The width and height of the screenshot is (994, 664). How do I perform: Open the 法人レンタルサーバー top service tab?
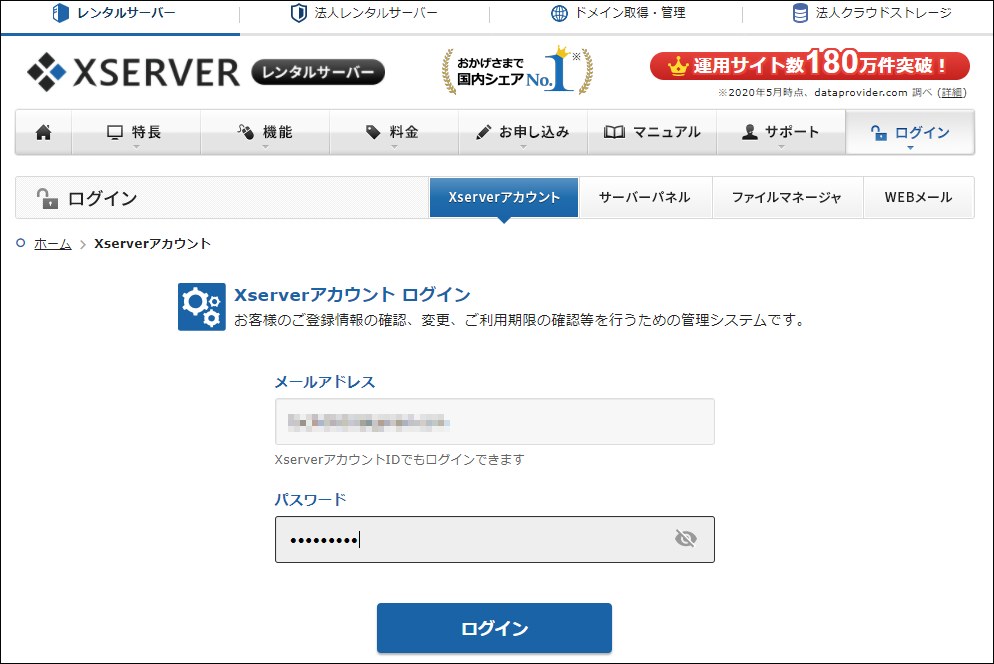pyautogui.click(x=364, y=13)
